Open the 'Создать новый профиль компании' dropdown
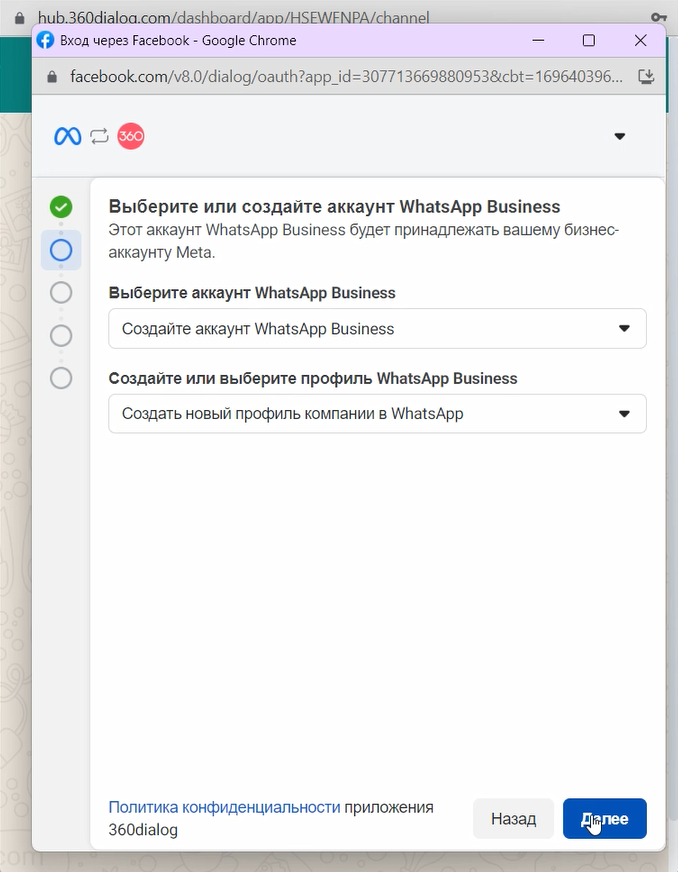Viewport: 678px width, 872px height. pos(377,414)
